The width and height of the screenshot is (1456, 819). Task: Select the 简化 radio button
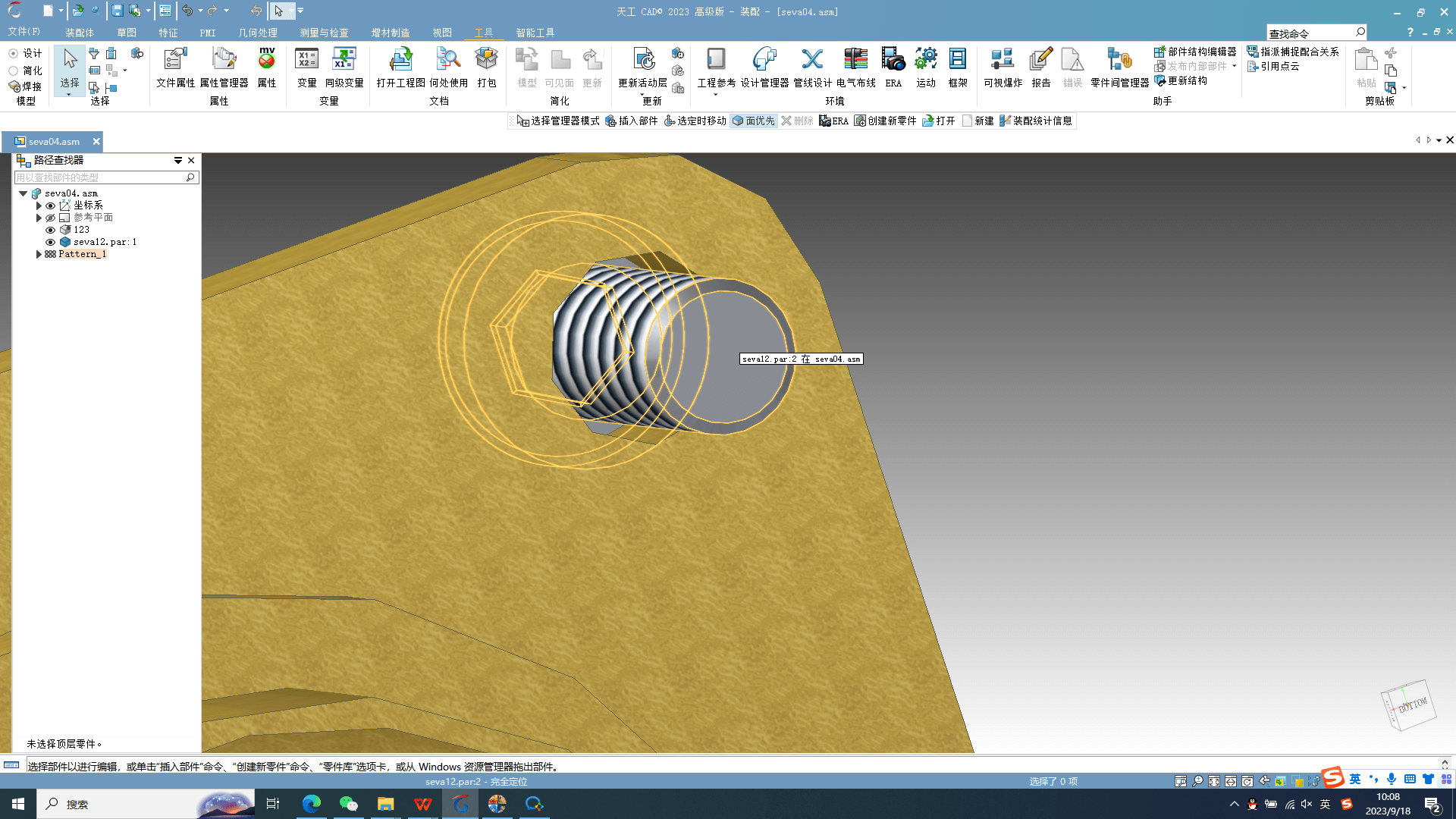point(14,71)
